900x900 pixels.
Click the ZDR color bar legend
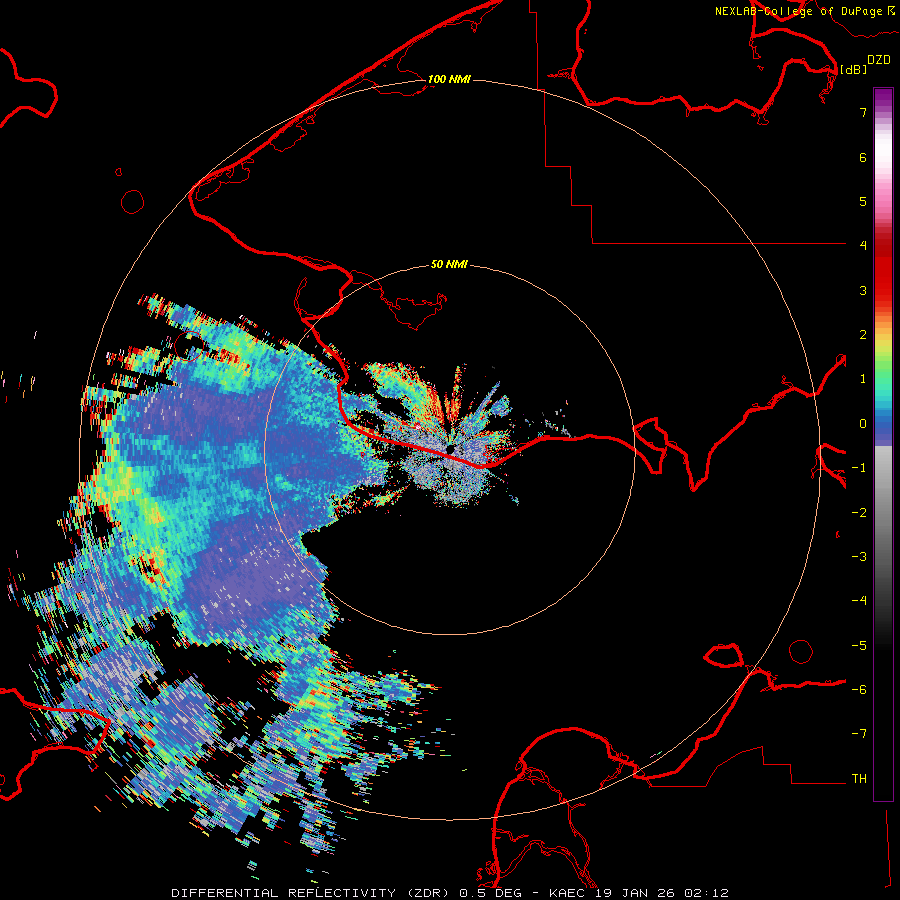pos(883,444)
